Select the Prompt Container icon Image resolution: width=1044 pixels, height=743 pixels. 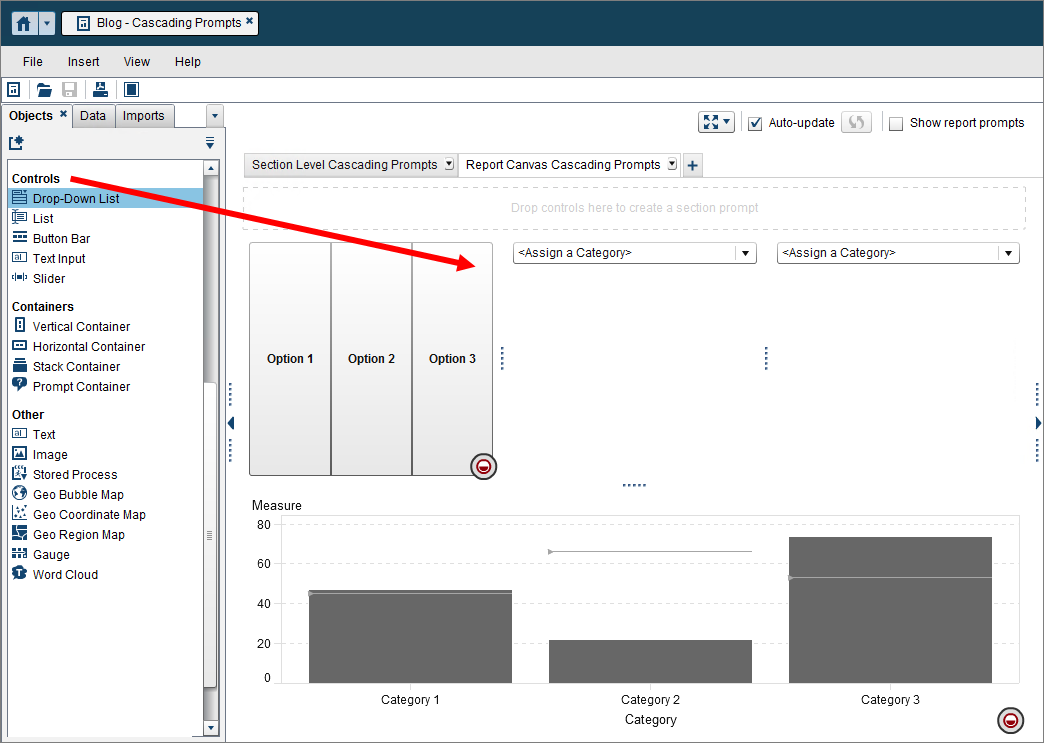tap(20, 386)
